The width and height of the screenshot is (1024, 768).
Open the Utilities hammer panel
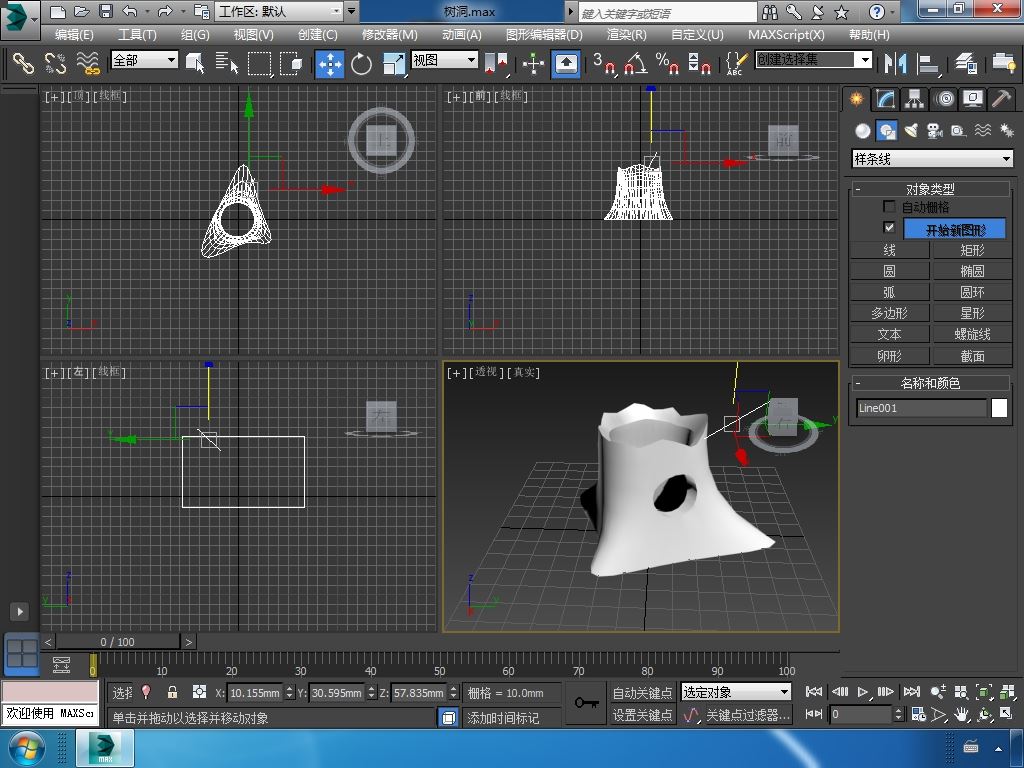point(1002,99)
